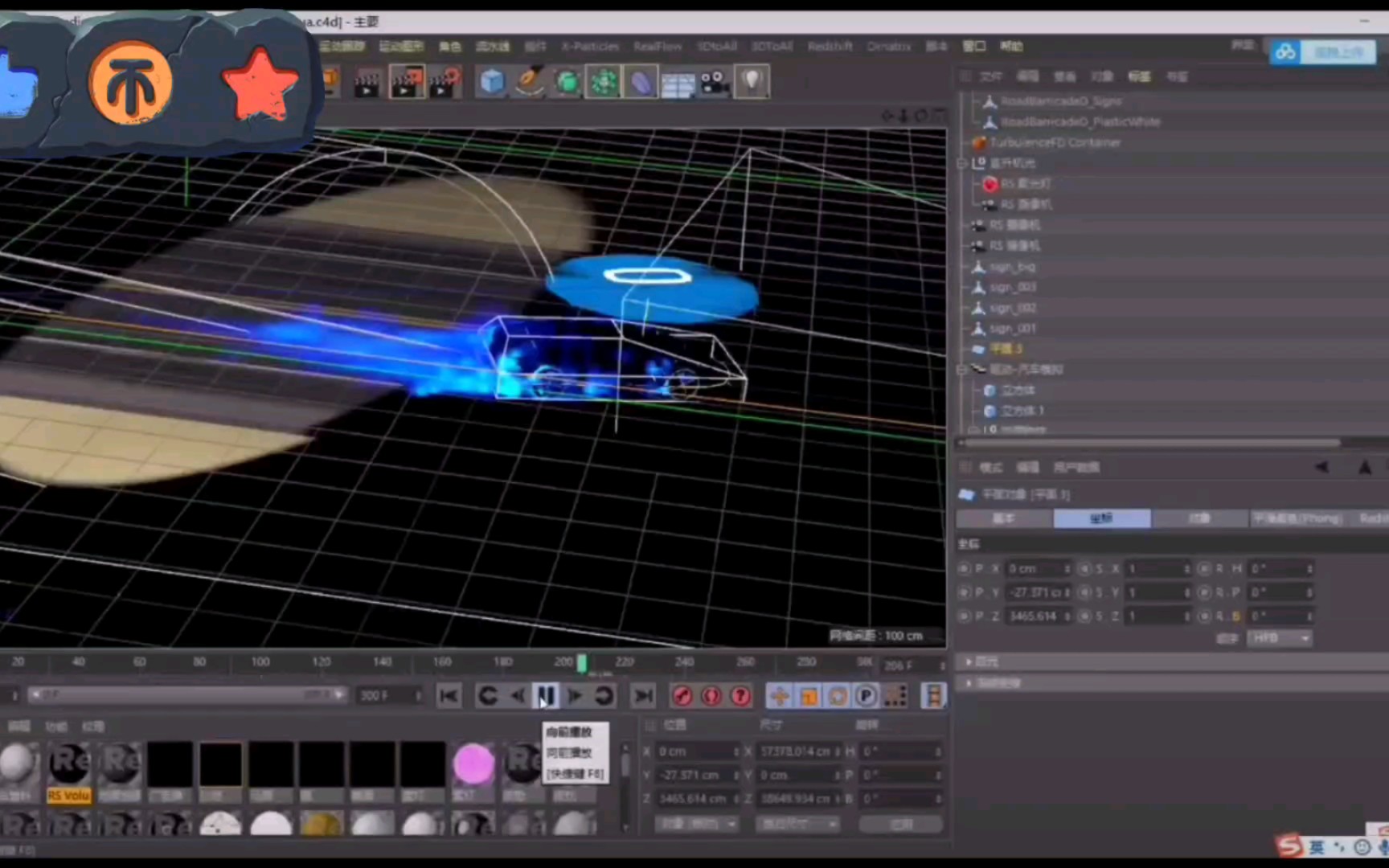The image size is (1389, 868).
Task: Open the X-Particles menu
Action: tap(589, 46)
